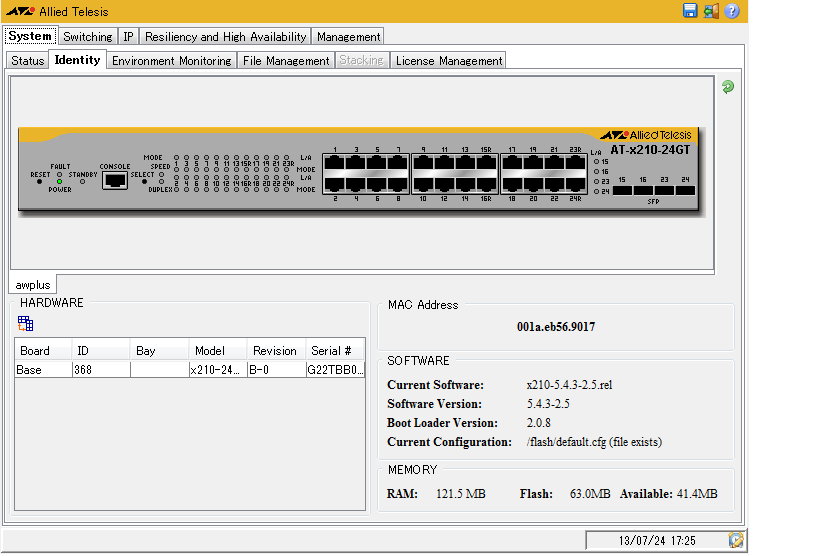Click the clock icon in status bar

(x=735, y=540)
